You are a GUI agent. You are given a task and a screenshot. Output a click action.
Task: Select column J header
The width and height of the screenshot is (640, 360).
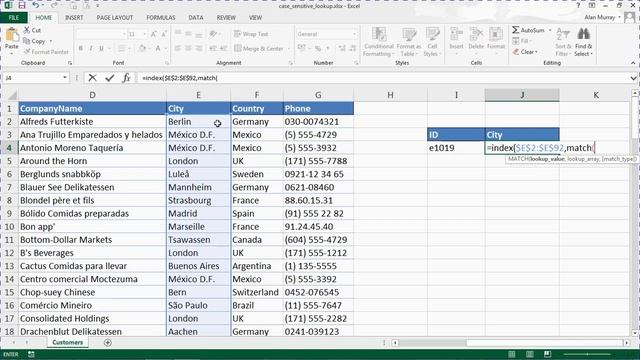click(x=522, y=95)
